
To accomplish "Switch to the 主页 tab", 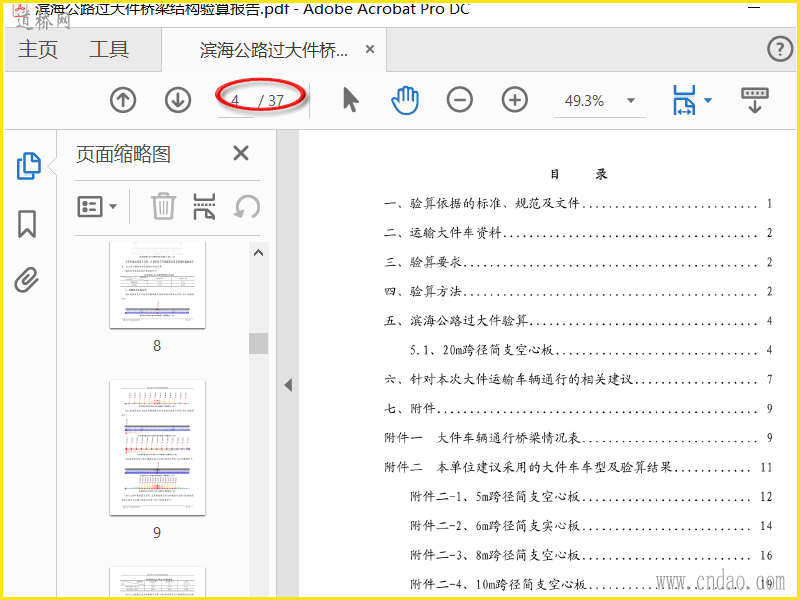I will [38, 49].
